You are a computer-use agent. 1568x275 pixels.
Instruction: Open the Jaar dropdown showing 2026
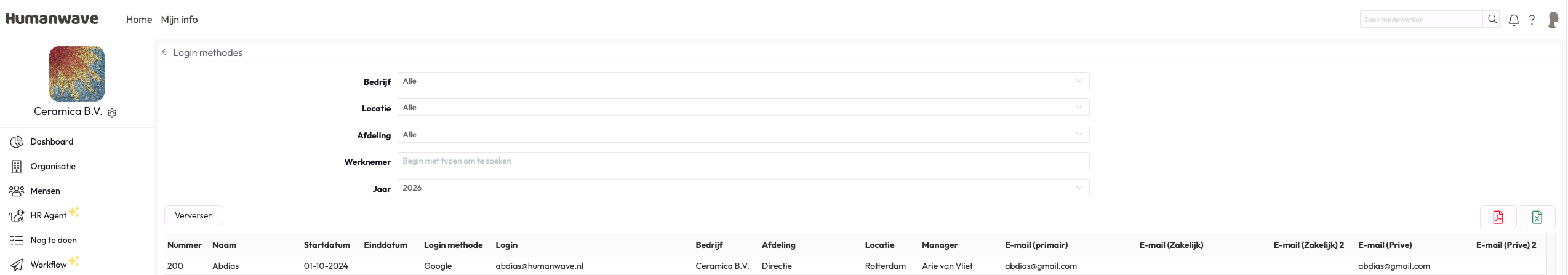743,188
